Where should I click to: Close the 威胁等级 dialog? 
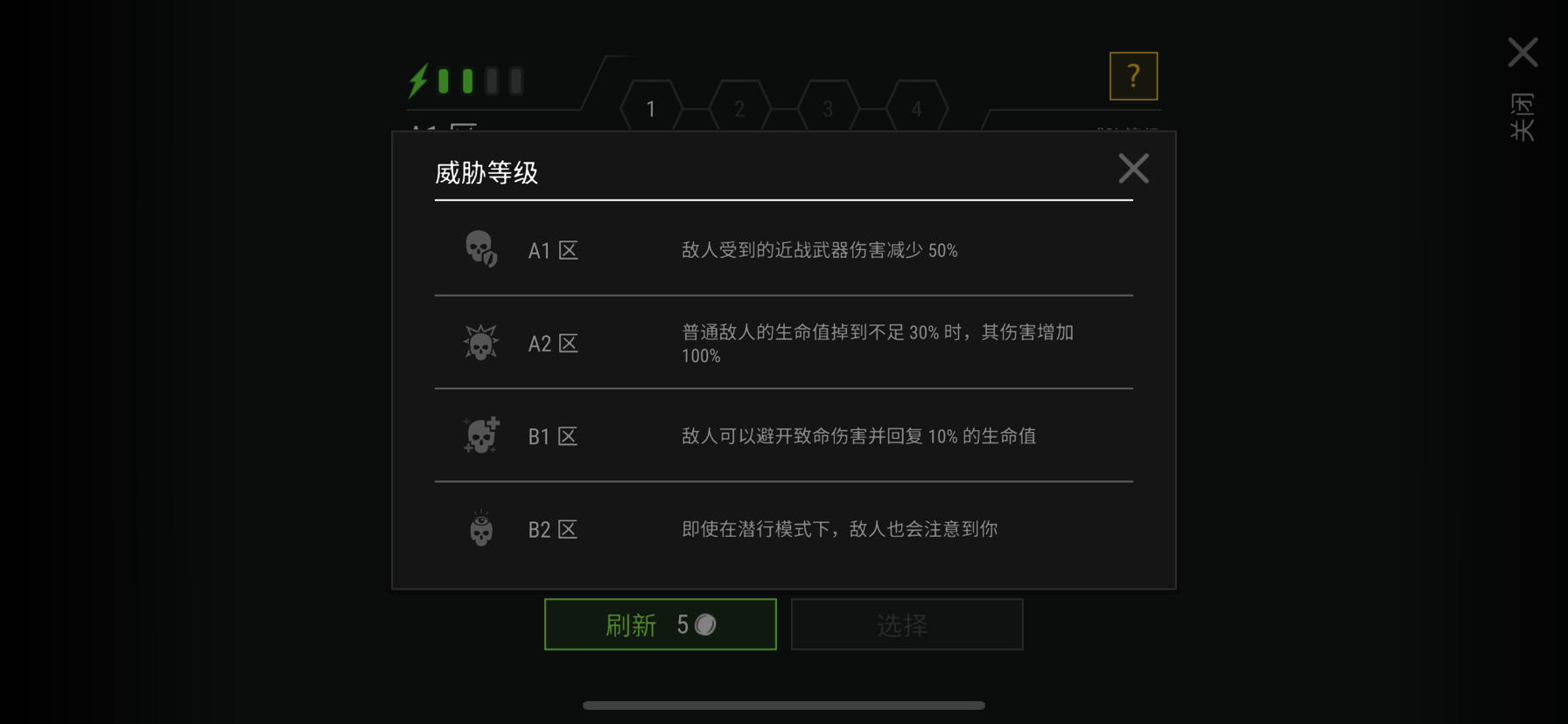click(1133, 168)
